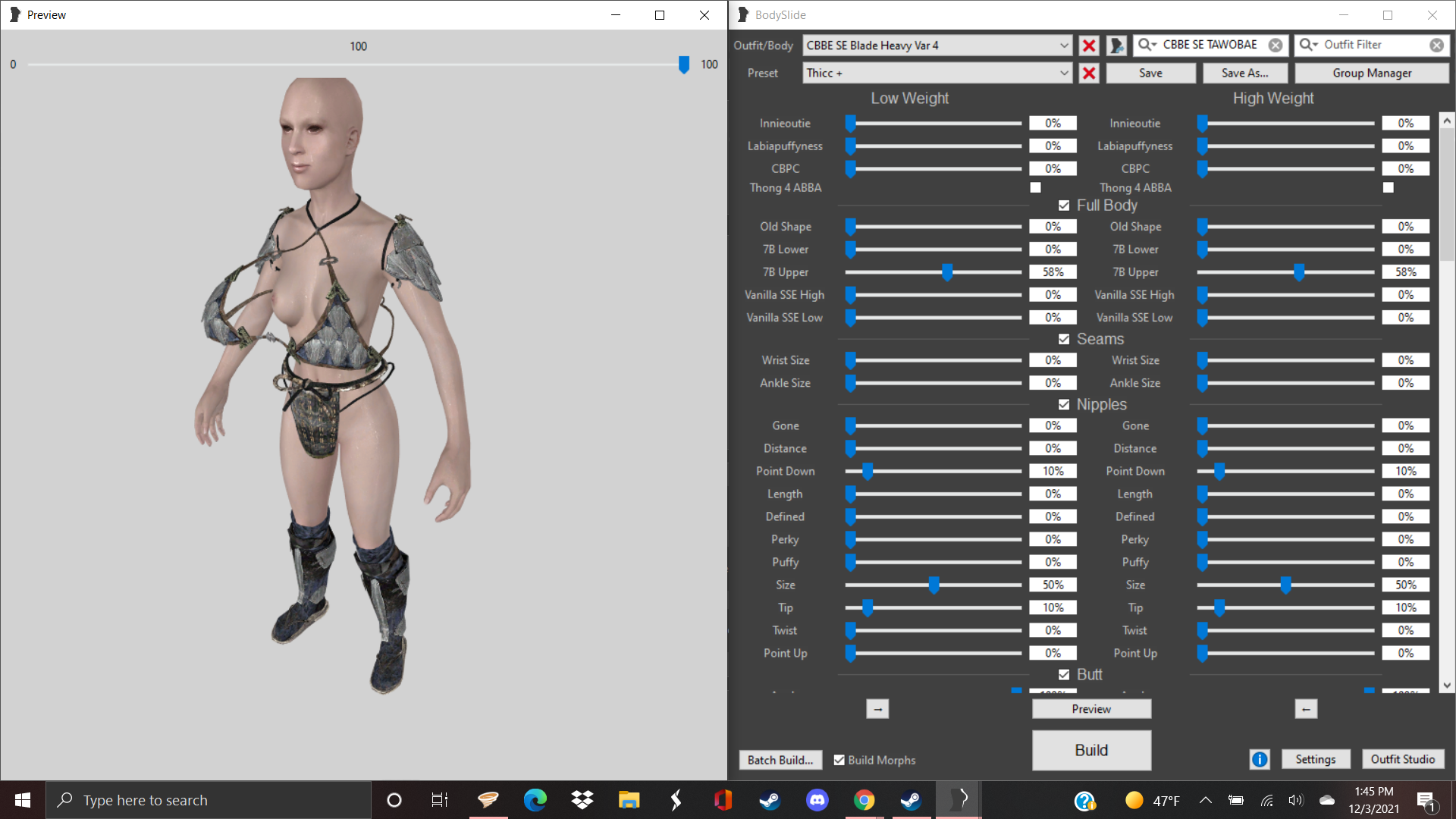Click the High Weight nipple Size slider handle
The height and width of the screenshot is (819, 1456).
1285,585
